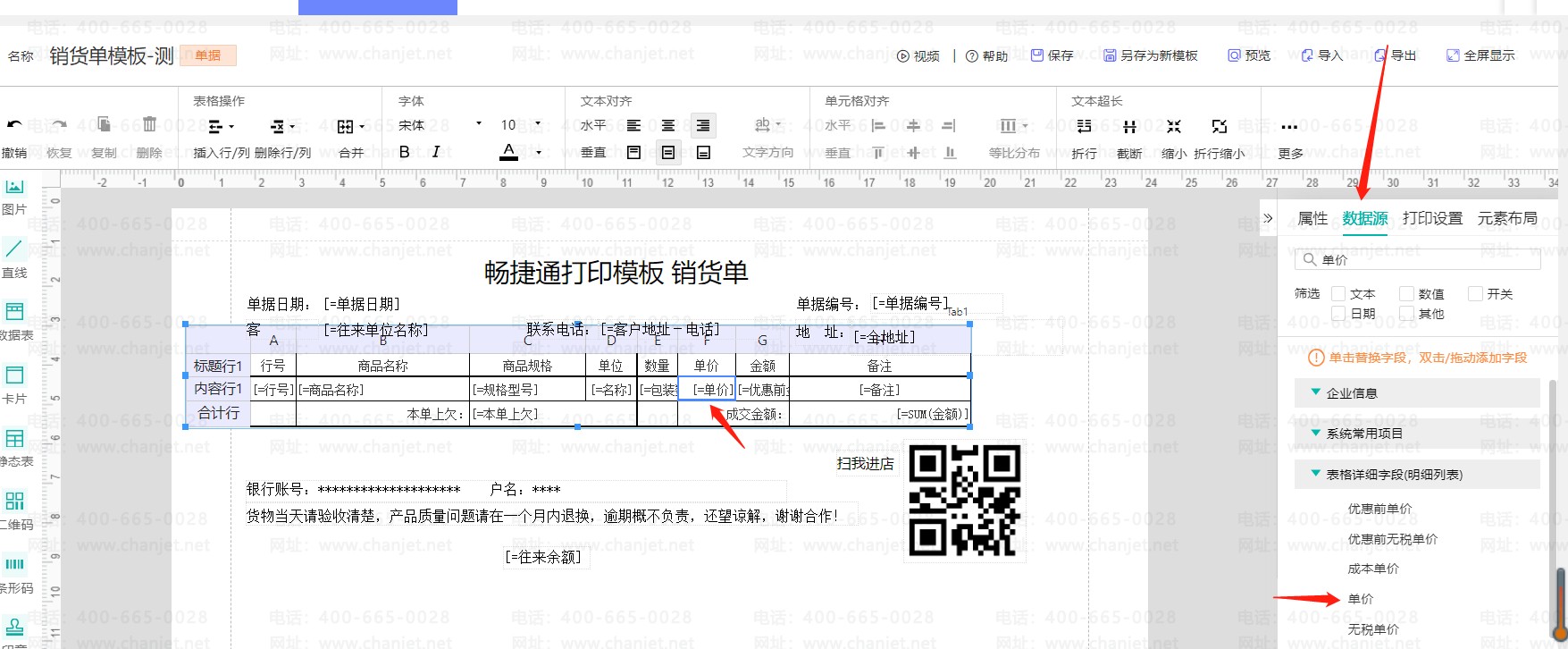
Task: Insert a QR code element (二维码)
Action: (15, 510)
